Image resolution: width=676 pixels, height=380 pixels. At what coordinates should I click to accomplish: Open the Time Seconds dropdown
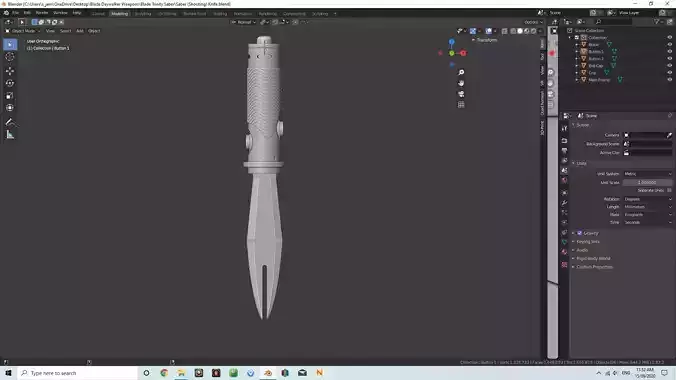tap(648, 223)
